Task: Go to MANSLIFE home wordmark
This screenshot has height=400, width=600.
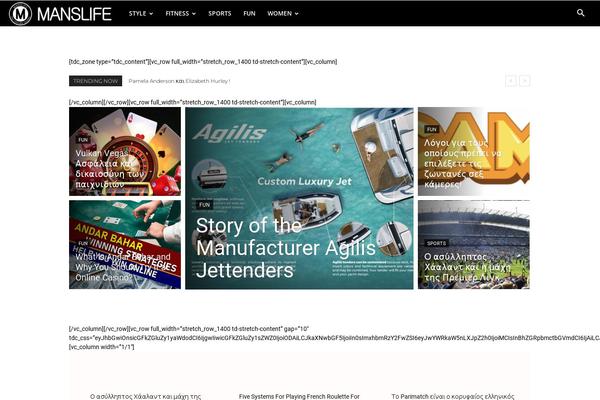Action: 74,14
